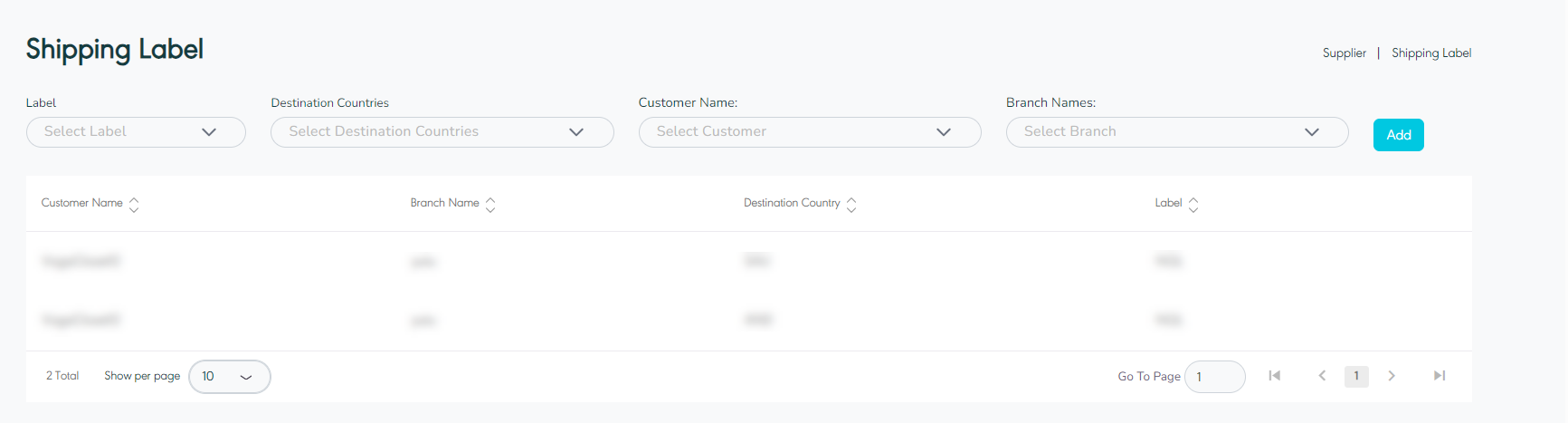Open the Select Label dropdown
The image size is (1568, 423).
(x=136, y=132)
